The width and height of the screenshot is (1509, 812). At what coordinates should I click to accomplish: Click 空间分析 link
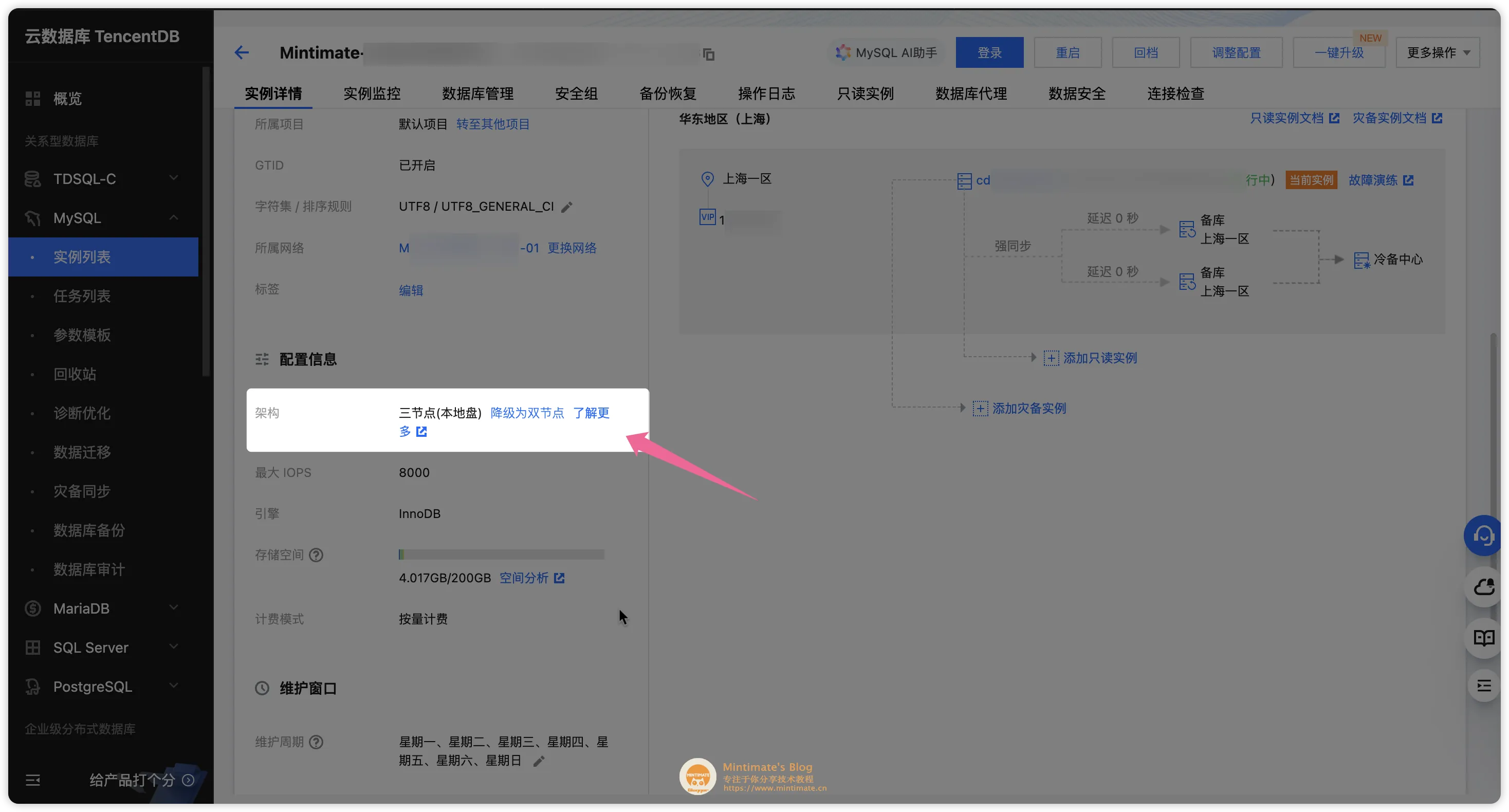(x=525, y=577)
